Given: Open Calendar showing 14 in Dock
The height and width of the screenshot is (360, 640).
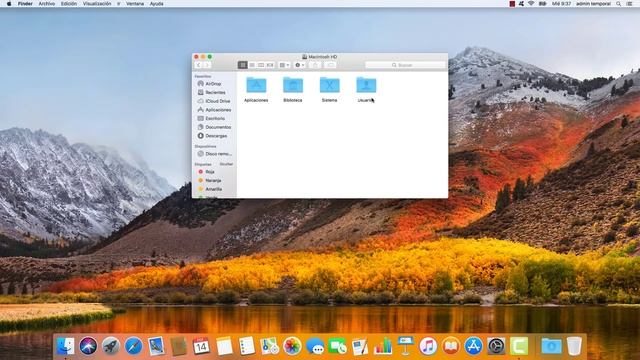Looking at the screenshot, I should [201, 346].
